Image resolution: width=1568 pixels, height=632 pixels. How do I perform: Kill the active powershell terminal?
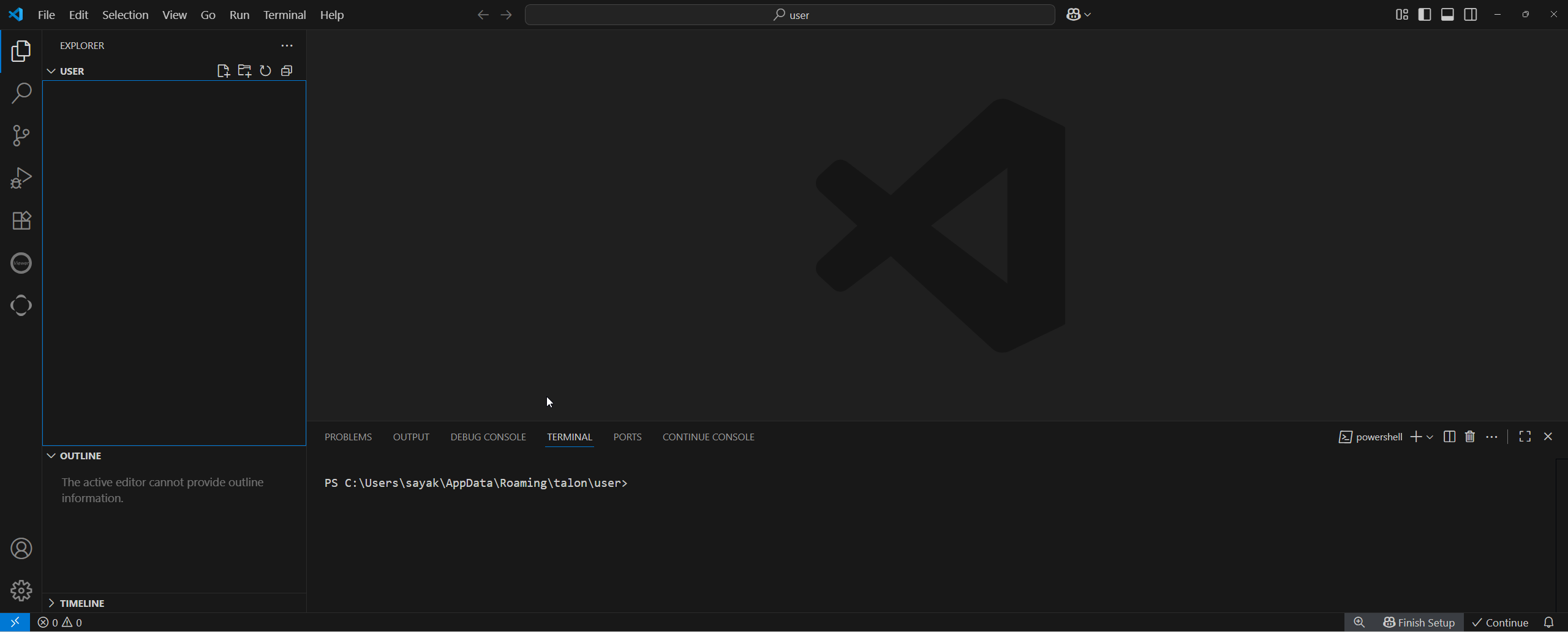(1470, 437)
